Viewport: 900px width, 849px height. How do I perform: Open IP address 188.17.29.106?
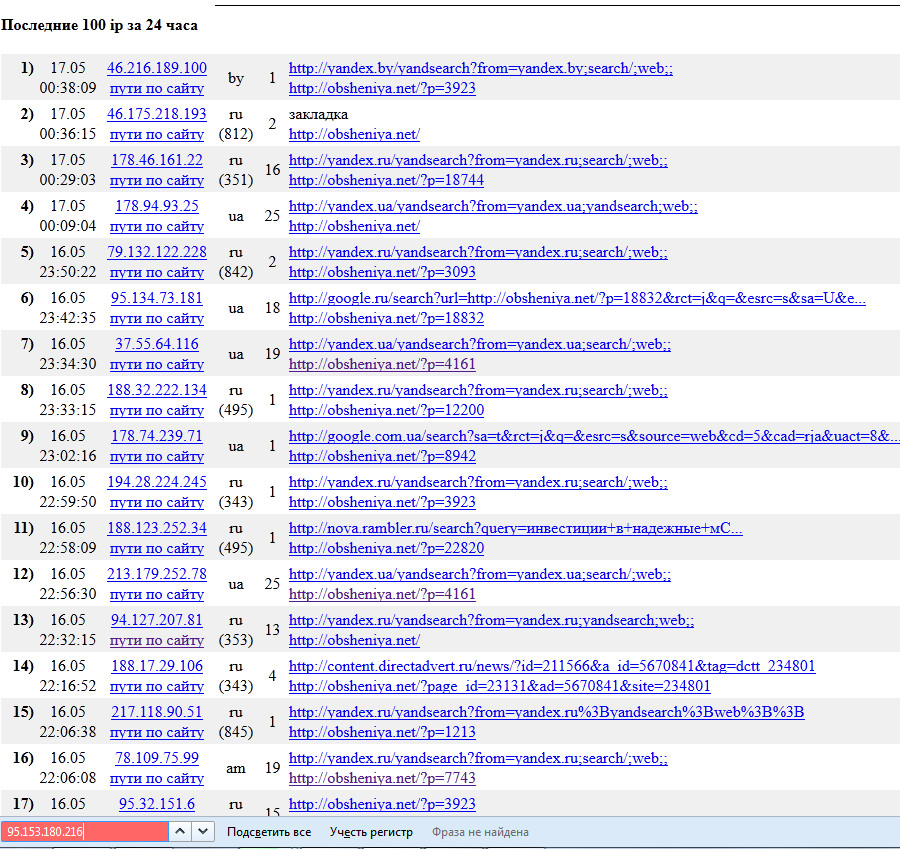157,665
